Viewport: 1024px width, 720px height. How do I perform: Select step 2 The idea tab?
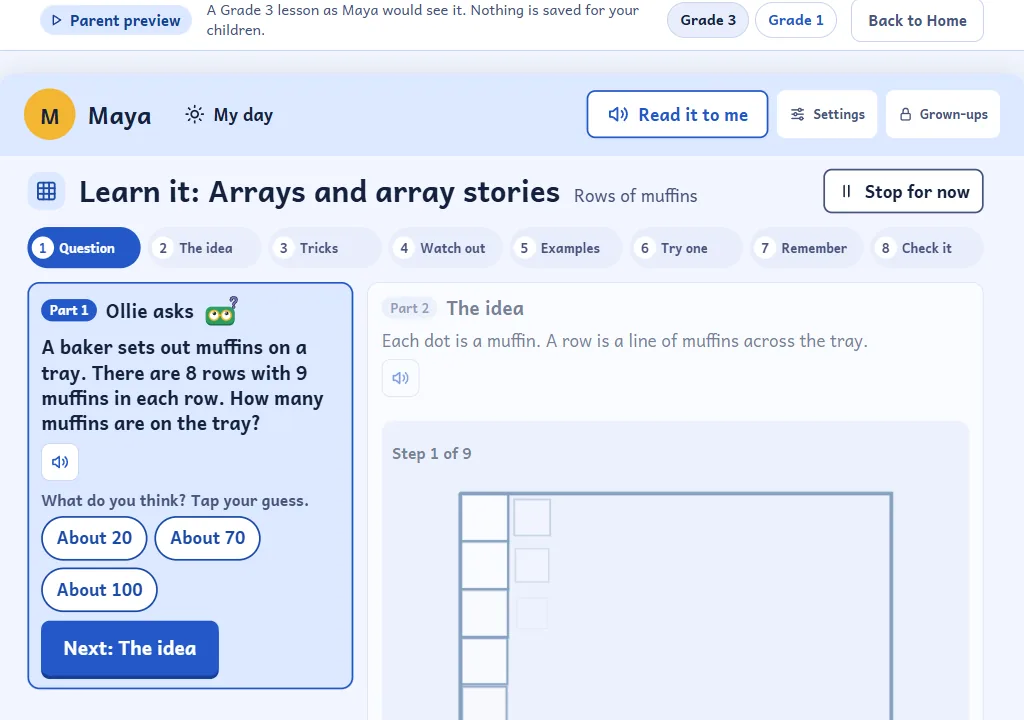coord(204,248)
